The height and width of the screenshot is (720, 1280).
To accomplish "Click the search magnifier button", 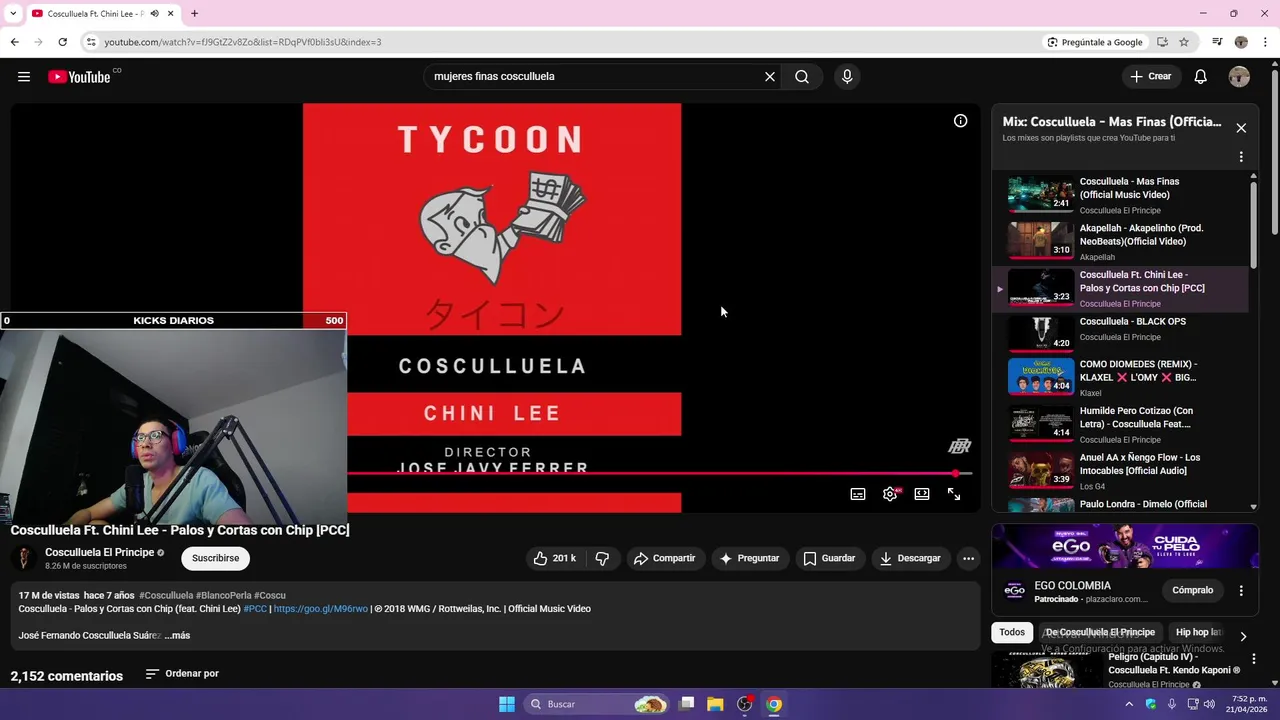I will click(x=802, y=77).
